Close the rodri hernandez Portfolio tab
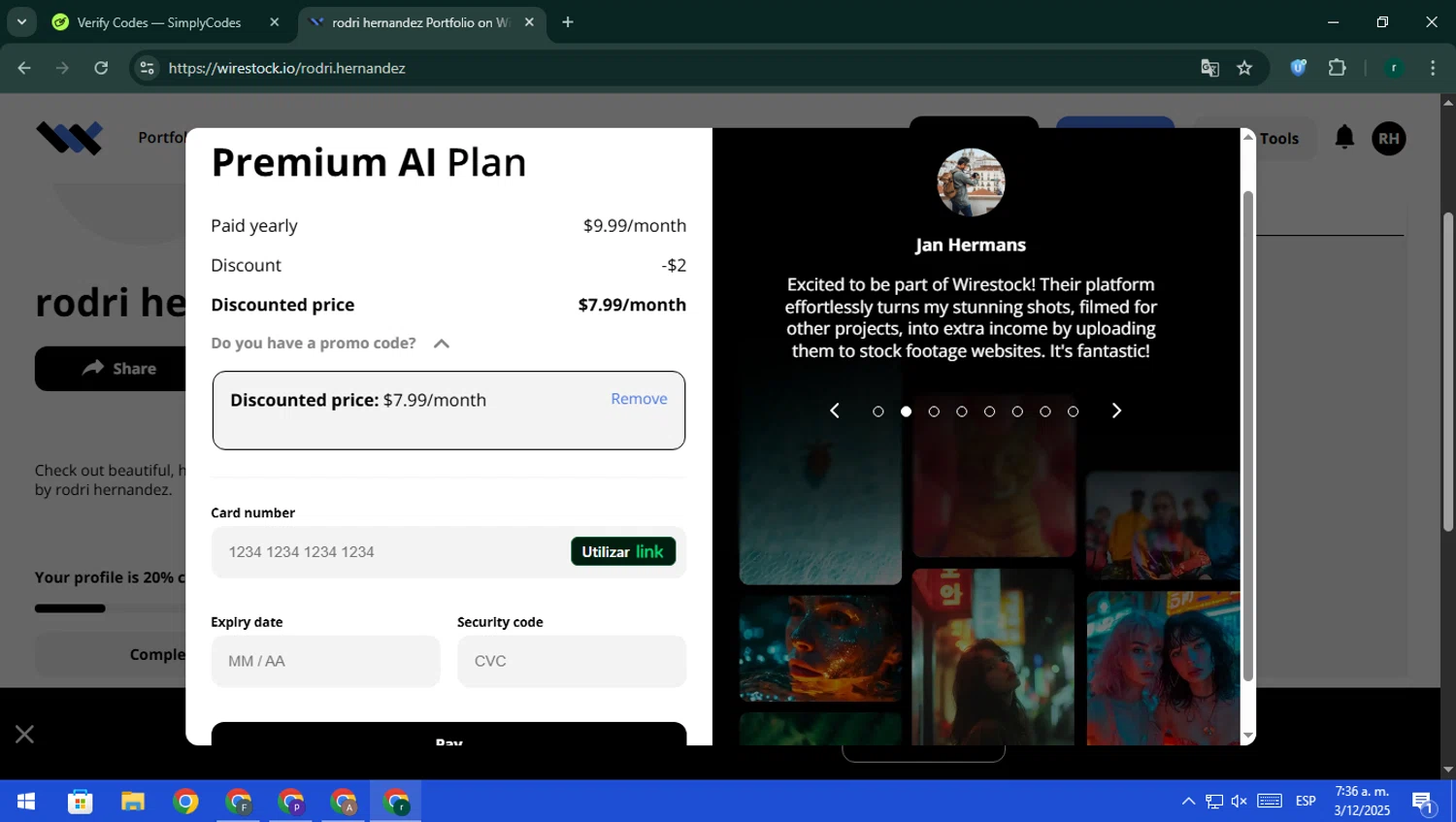Viewport: 1456px width, 822px height. 529,22
